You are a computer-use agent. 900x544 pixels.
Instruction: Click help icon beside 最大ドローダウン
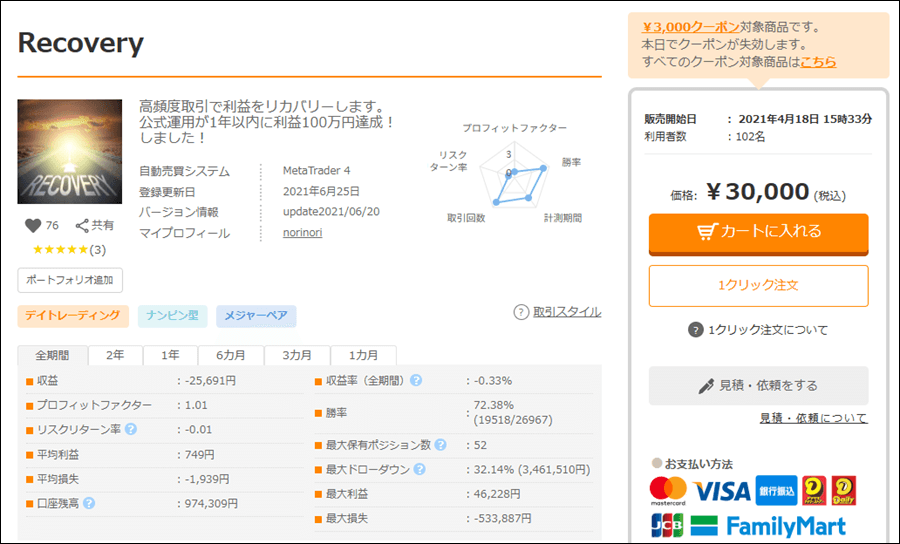(419, 469)
